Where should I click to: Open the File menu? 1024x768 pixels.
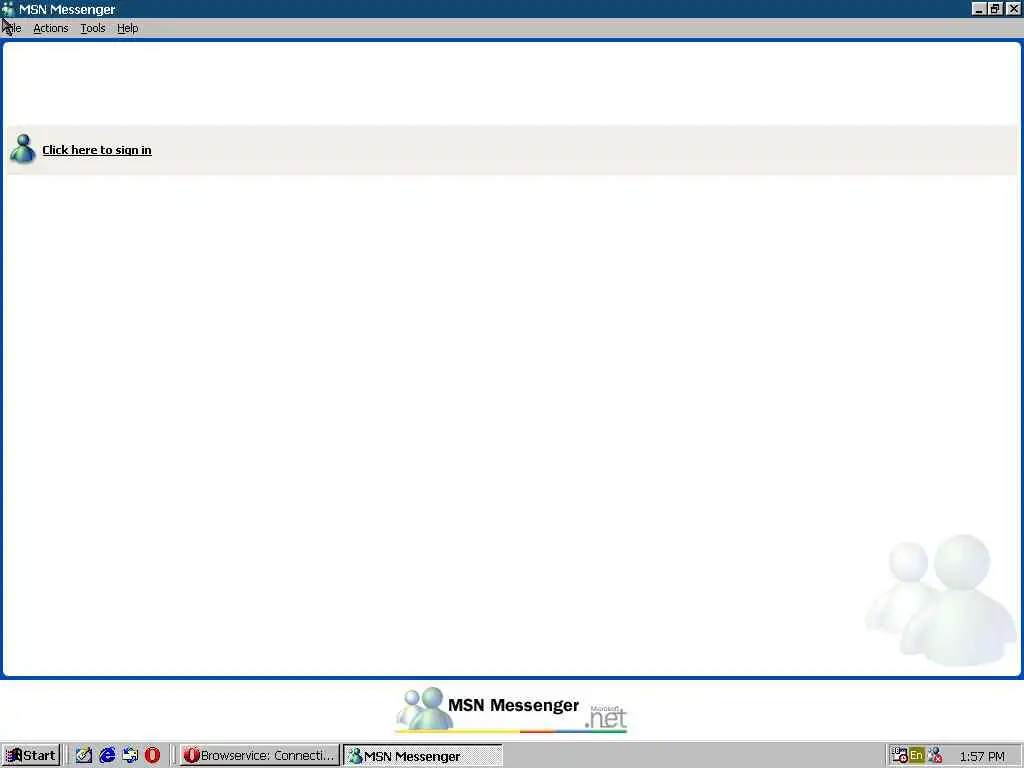pyautogui.click(x=12, y=28)
